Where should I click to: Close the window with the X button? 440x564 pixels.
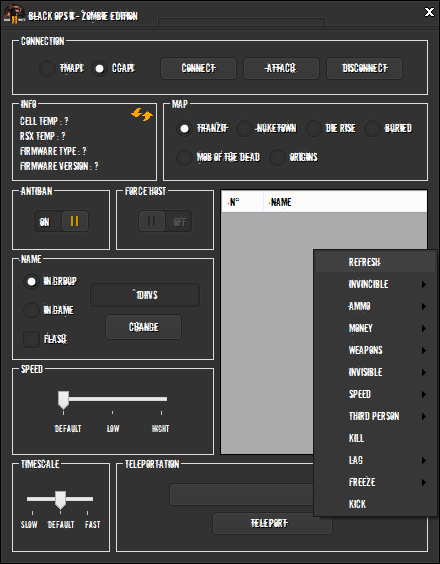tap(429, 12)
